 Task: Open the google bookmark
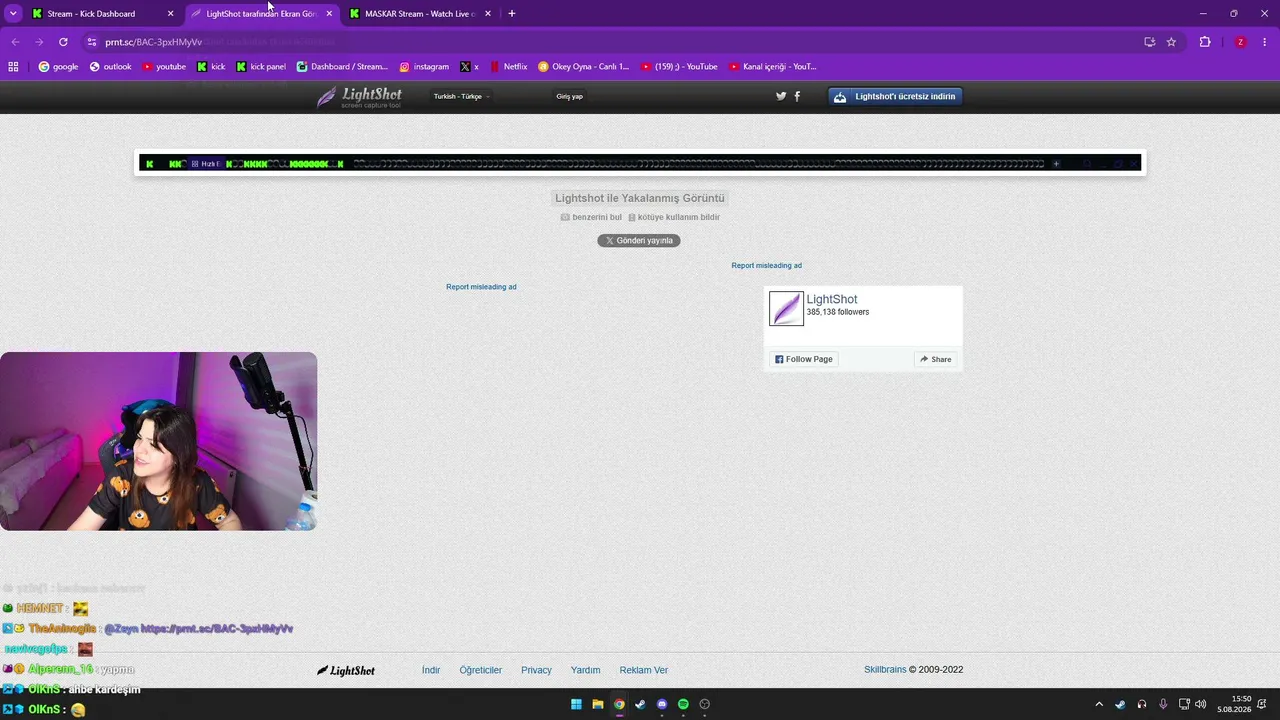(58, 67)
